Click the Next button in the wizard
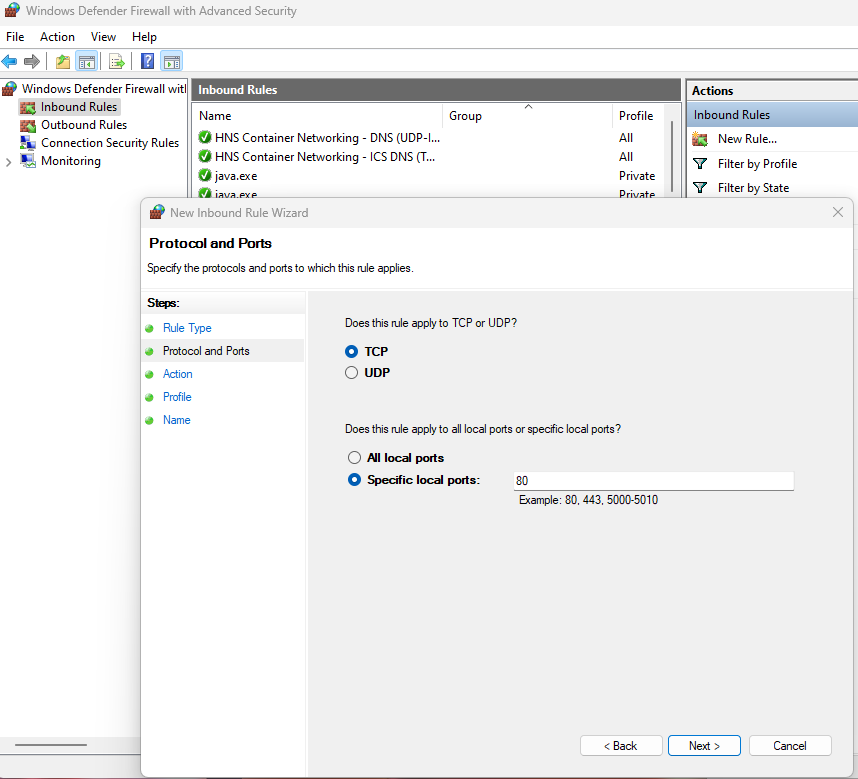 704,746
